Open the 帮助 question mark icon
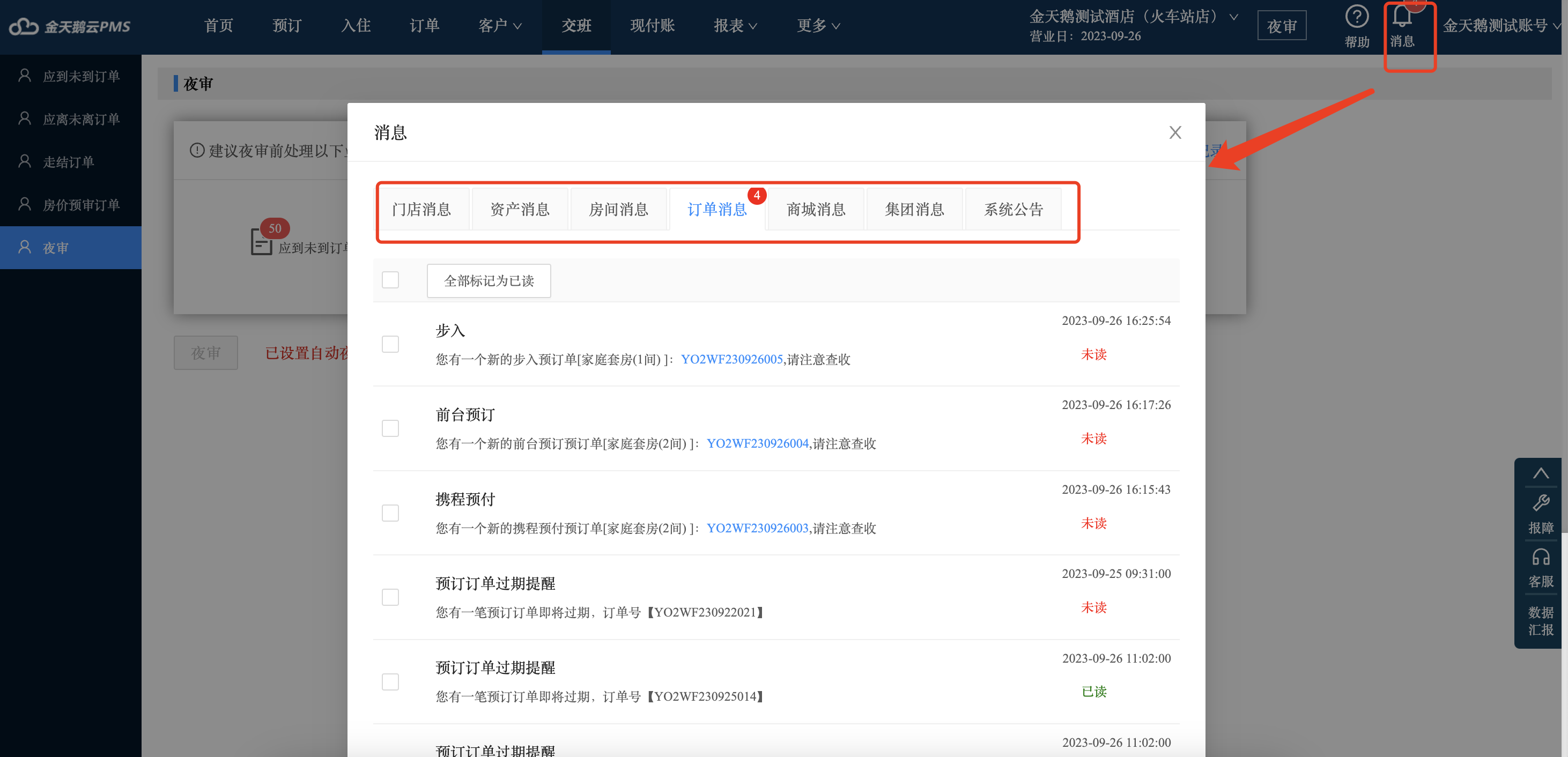The image size is (1568, 757). click(1357, 17)
